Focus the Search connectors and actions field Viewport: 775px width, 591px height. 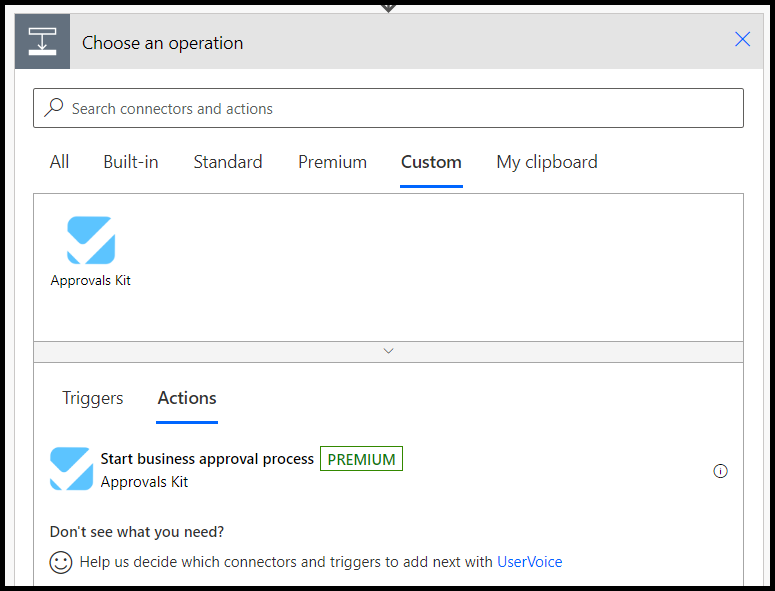(388, 108)
